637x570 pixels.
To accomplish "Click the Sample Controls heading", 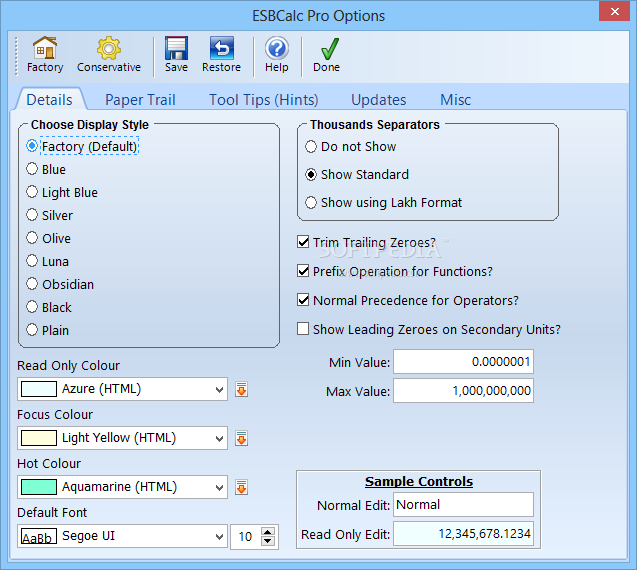I will click(x=419, y=481).
